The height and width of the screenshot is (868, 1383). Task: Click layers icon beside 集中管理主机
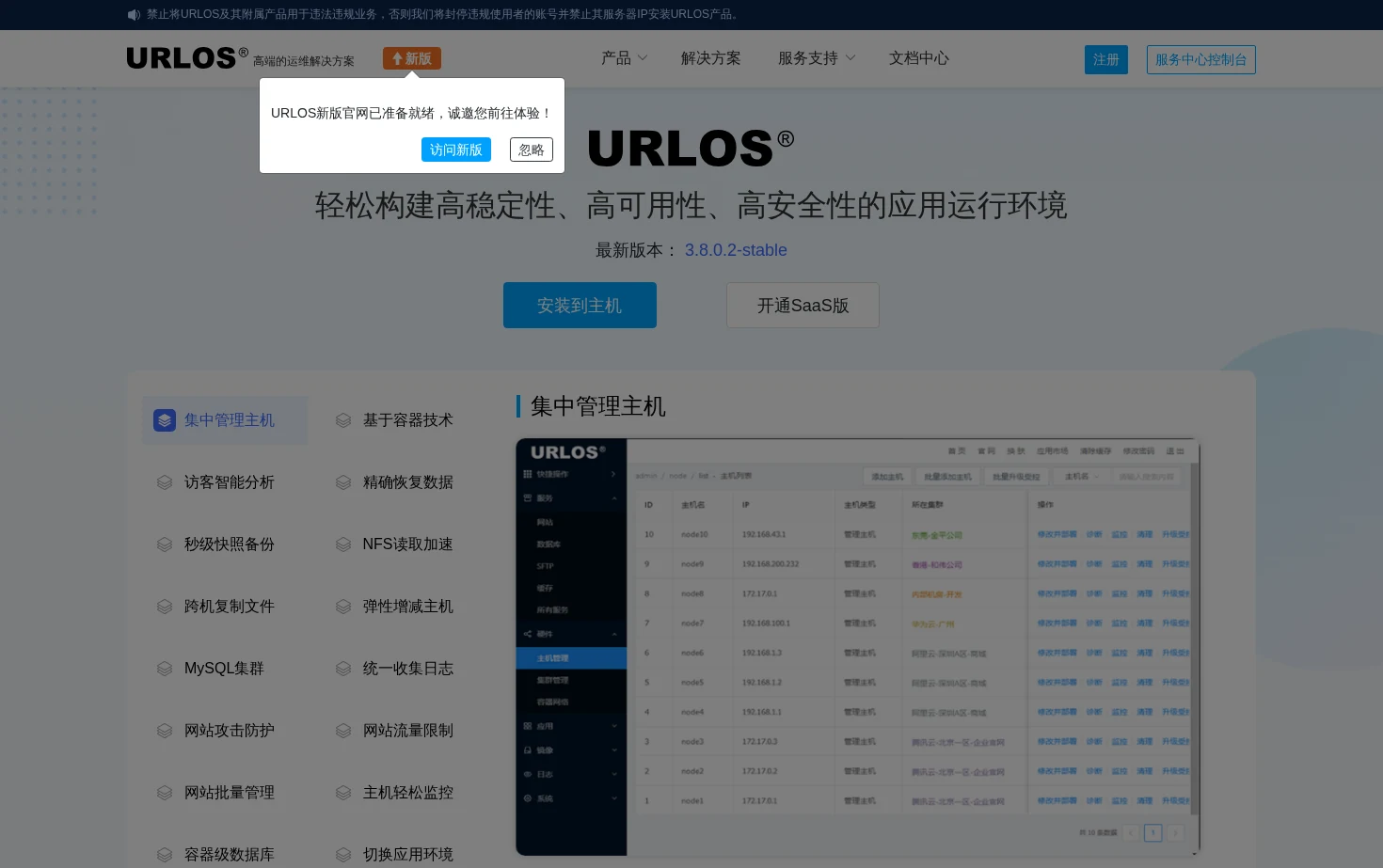pos(165,420)
